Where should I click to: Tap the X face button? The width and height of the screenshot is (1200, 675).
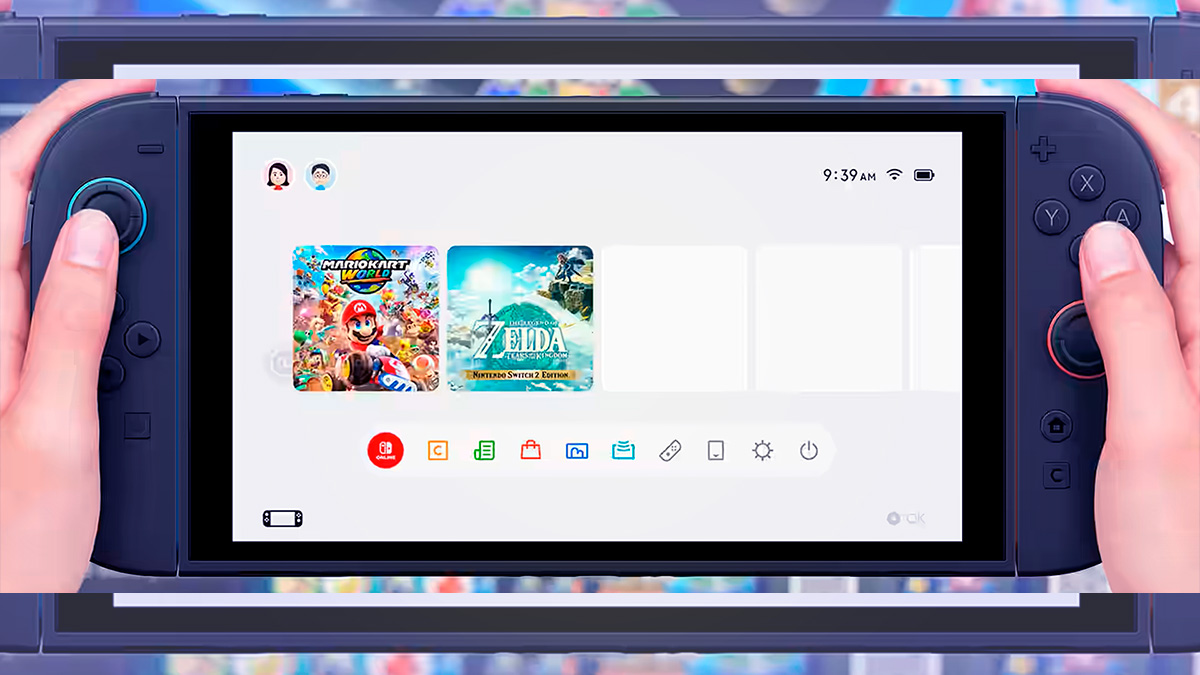(1087, 183)
